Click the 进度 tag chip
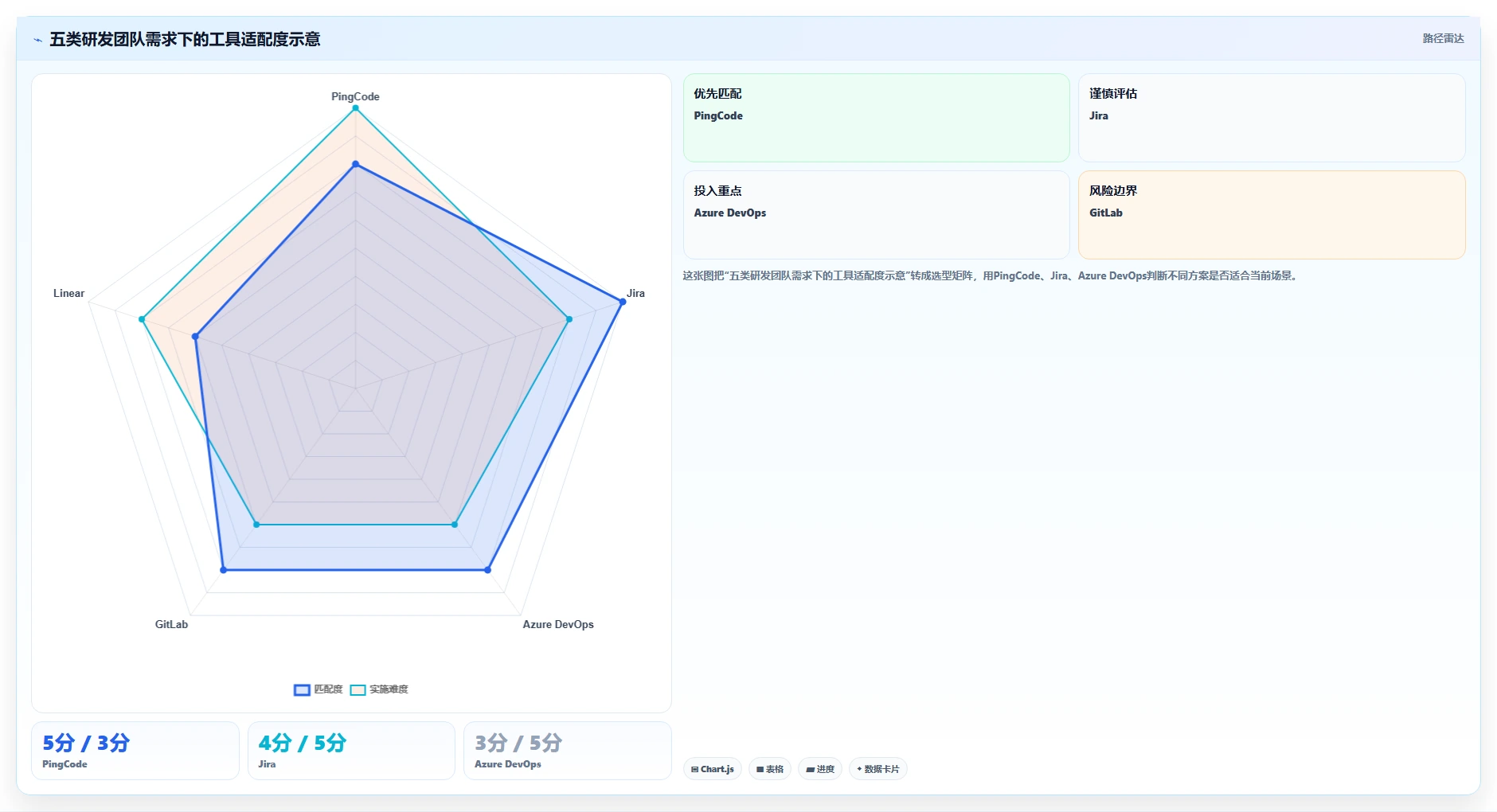1497x812 pixels. (820, 769)
